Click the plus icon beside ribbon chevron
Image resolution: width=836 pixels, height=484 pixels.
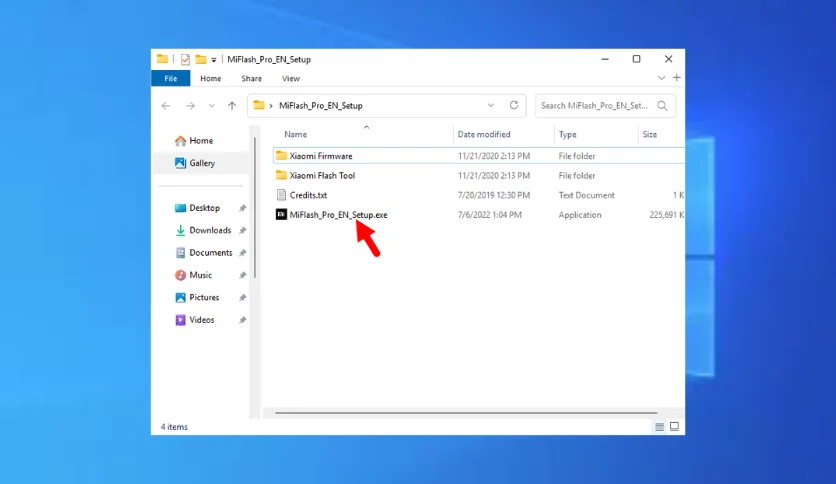click(x=677, y=78)
